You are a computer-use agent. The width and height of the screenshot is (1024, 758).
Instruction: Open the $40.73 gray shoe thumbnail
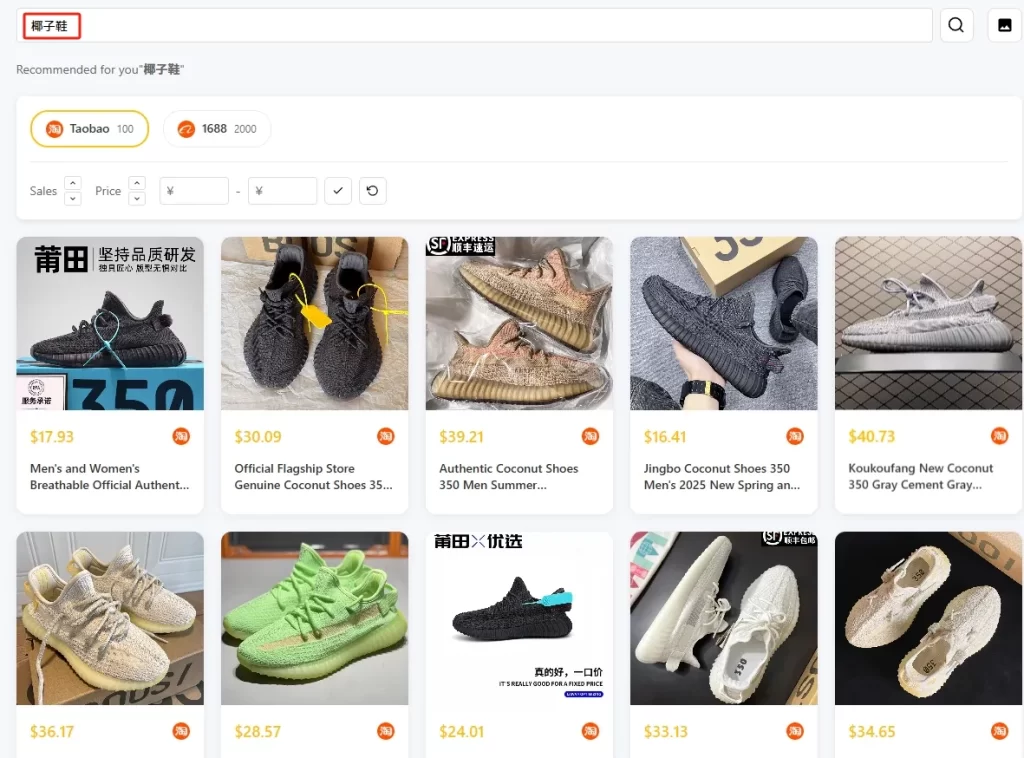pyautogui.click(x=928, y=323)
